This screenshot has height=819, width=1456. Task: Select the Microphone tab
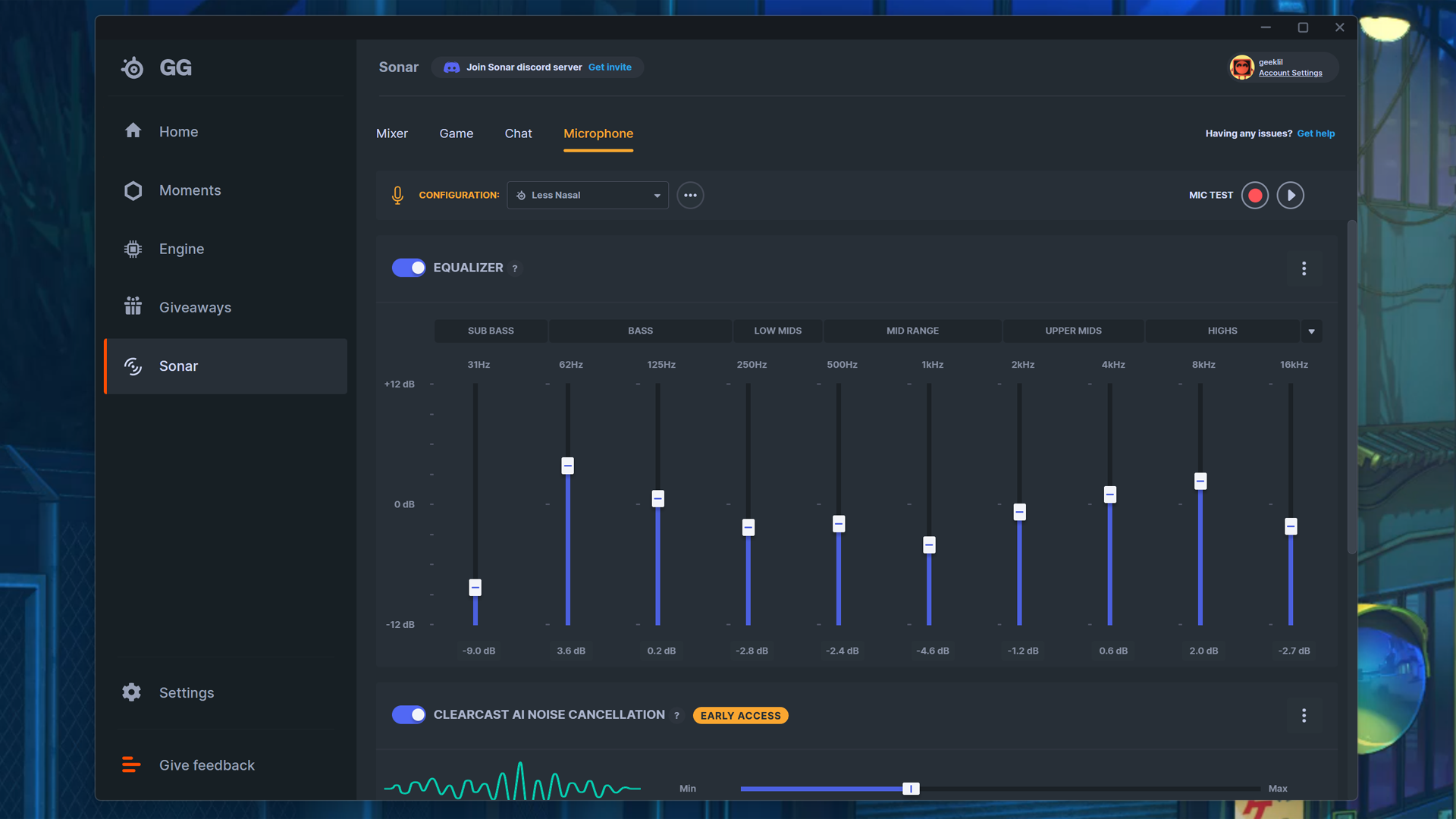[598, 133]
